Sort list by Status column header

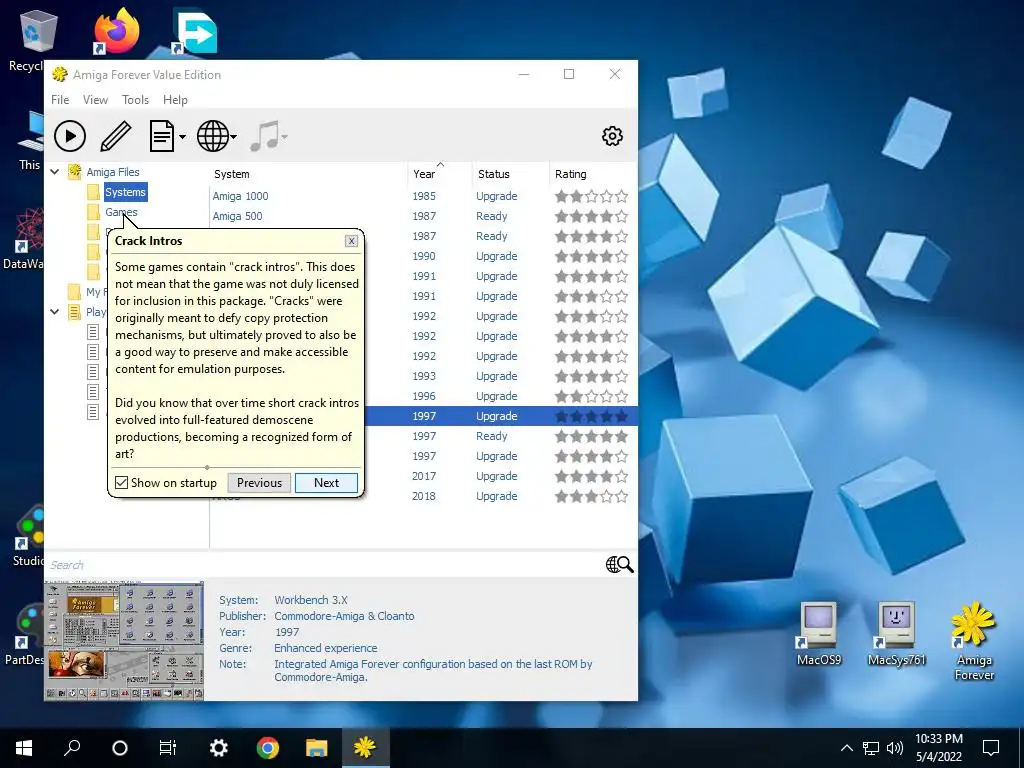point(494,174)
